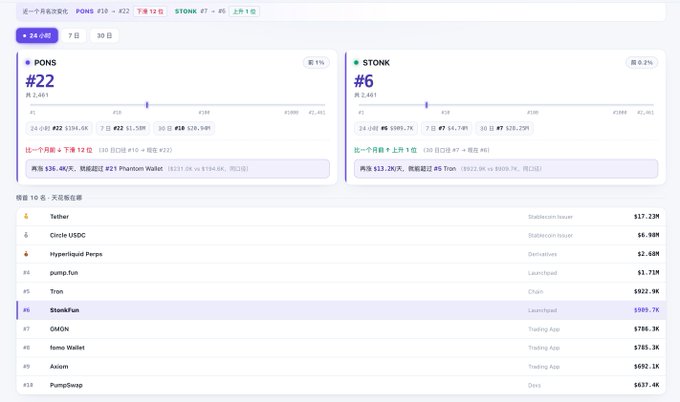Click the red 比一个月前 下滑 12 位 text
The image size is (680, 402).
click(x=59, y=150)
